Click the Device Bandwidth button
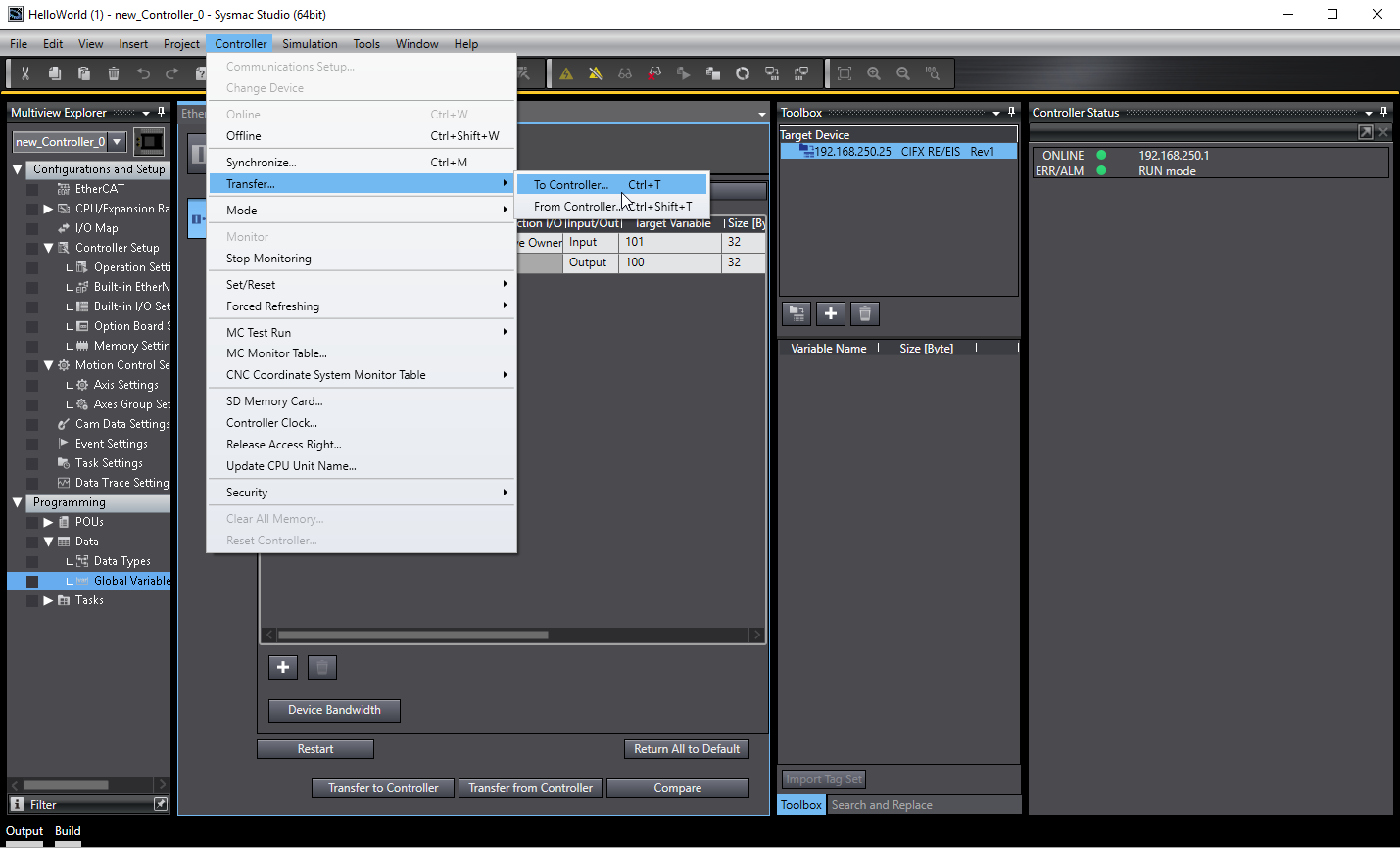The height and width of the screenshot is (848, 1400). [334, 710]
